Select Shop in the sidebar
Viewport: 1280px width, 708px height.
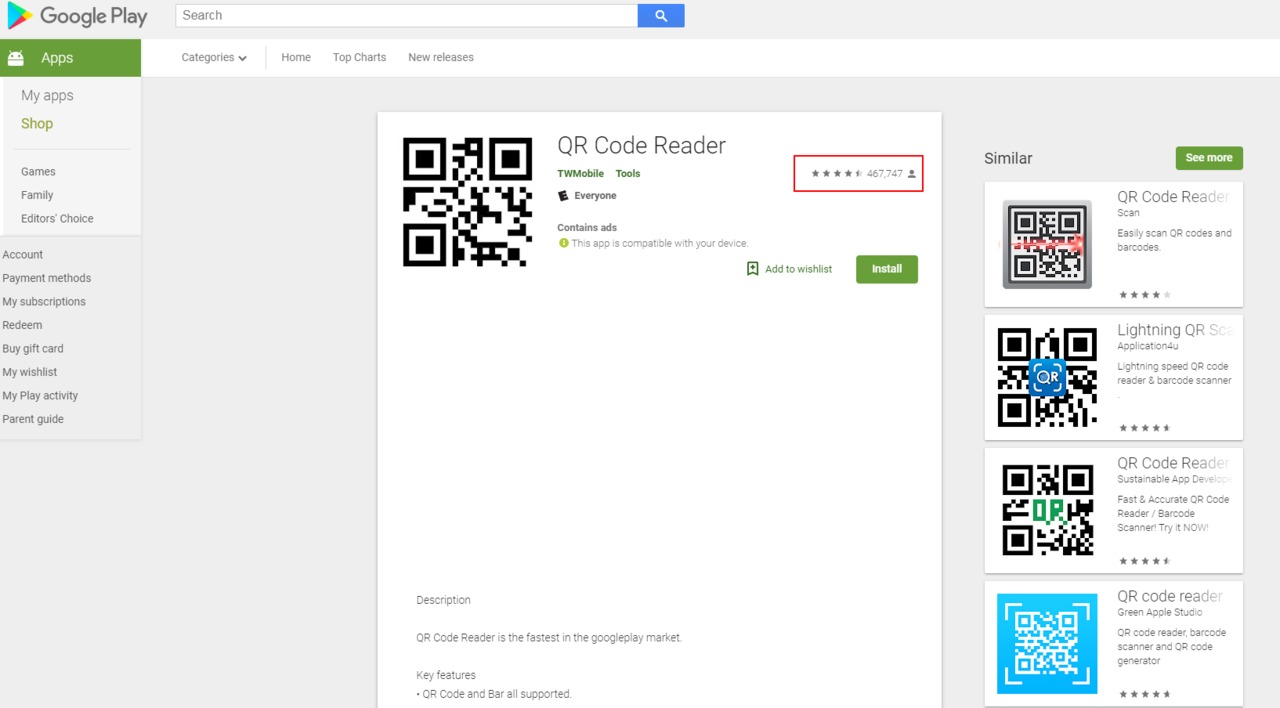point(37,124)
